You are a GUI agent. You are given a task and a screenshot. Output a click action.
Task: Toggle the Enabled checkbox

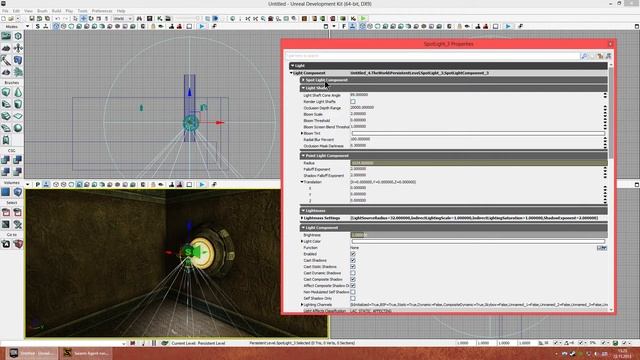[x=353, y=254]
